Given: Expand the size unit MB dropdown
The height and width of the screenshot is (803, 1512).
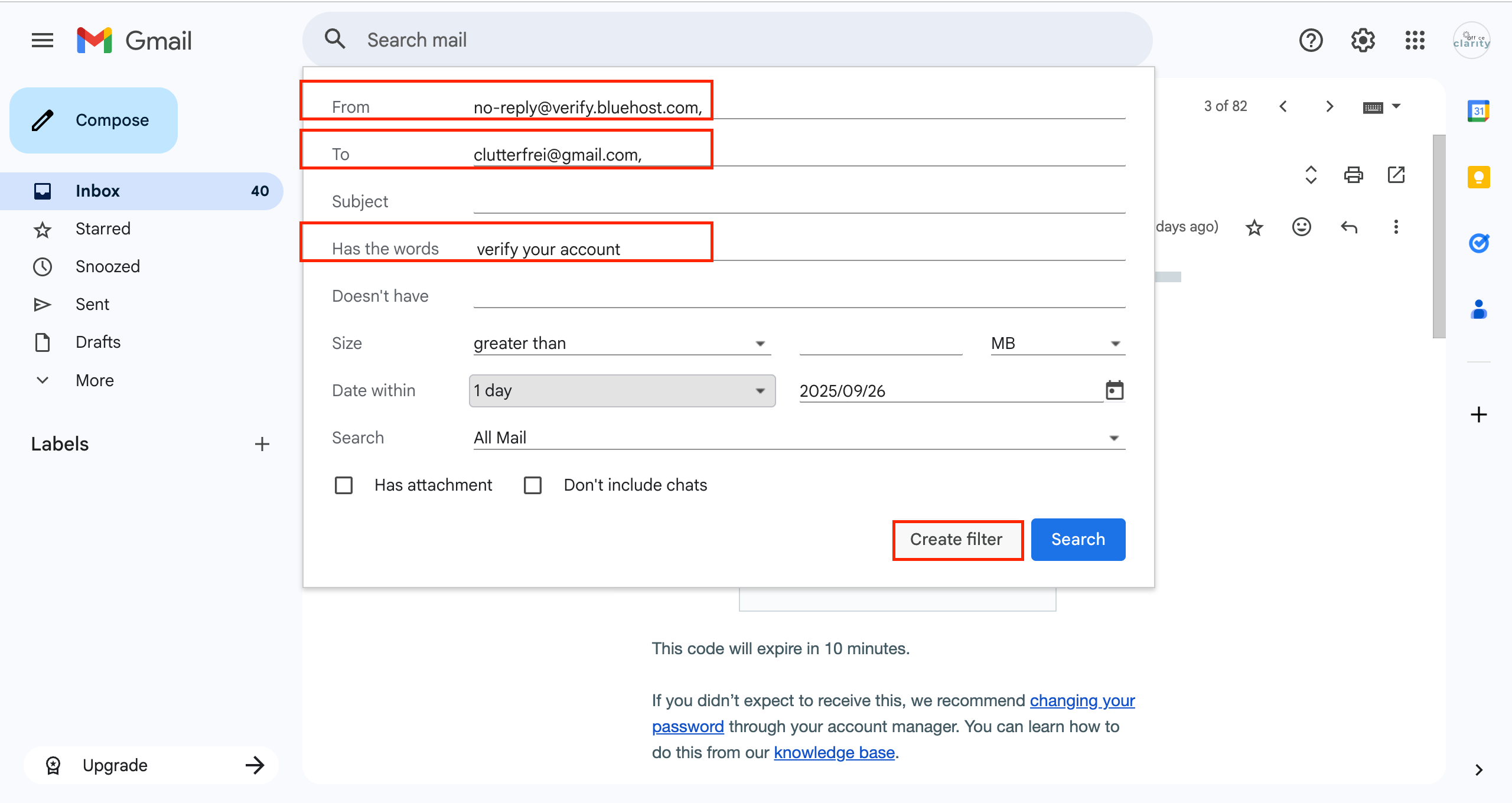Looking at the screenshot, I should [1057, 344].
